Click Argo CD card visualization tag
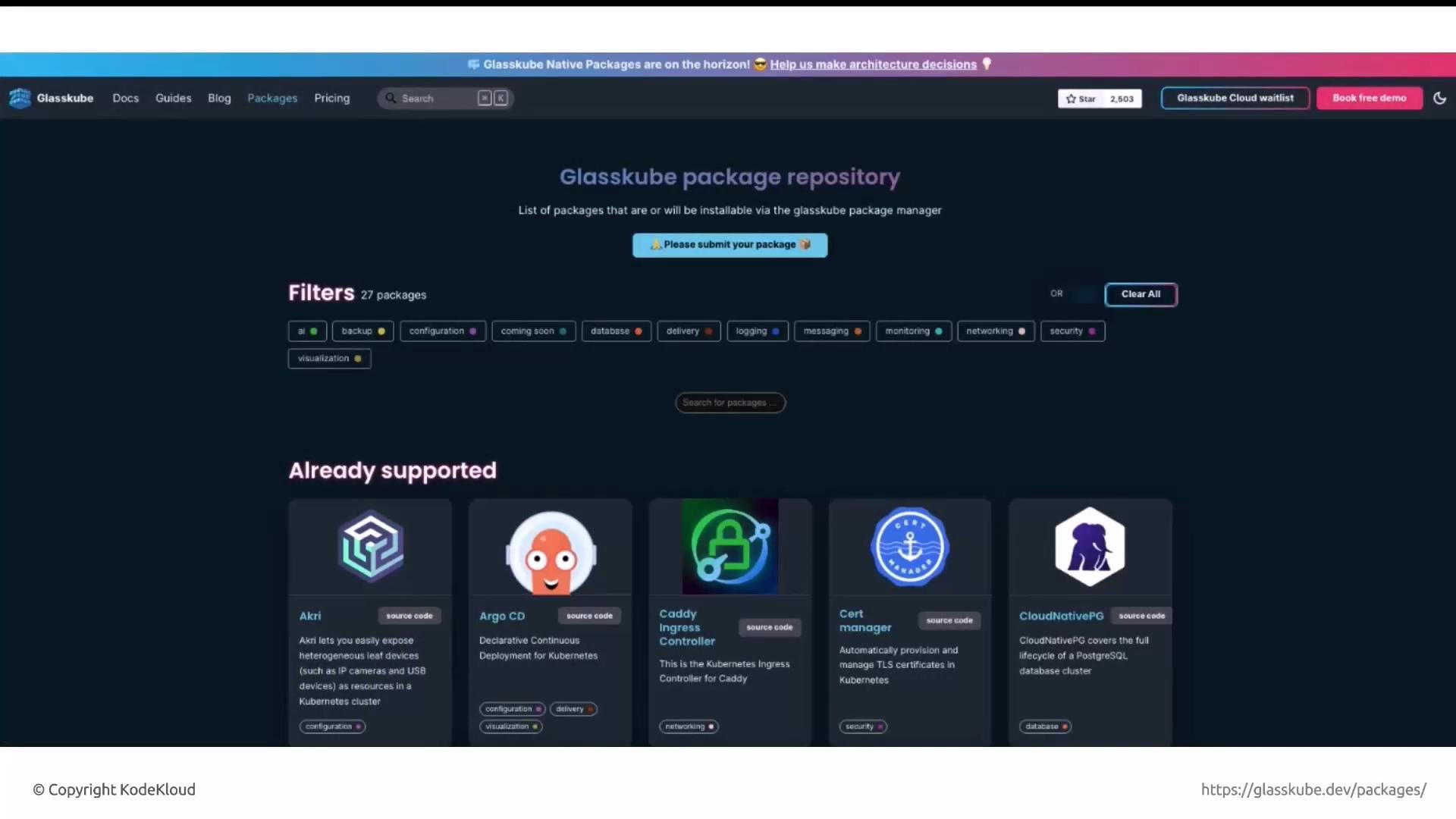Viewport: 1456px width, 819px height. [511, 726]
